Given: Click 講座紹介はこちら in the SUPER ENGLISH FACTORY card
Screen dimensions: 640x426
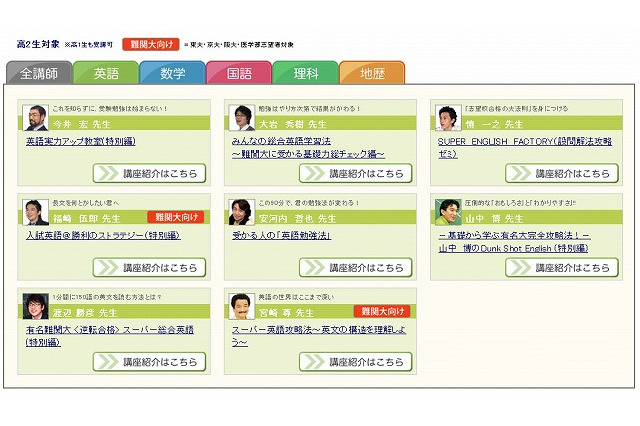Looking at the screenshot, I should [562, 173].
